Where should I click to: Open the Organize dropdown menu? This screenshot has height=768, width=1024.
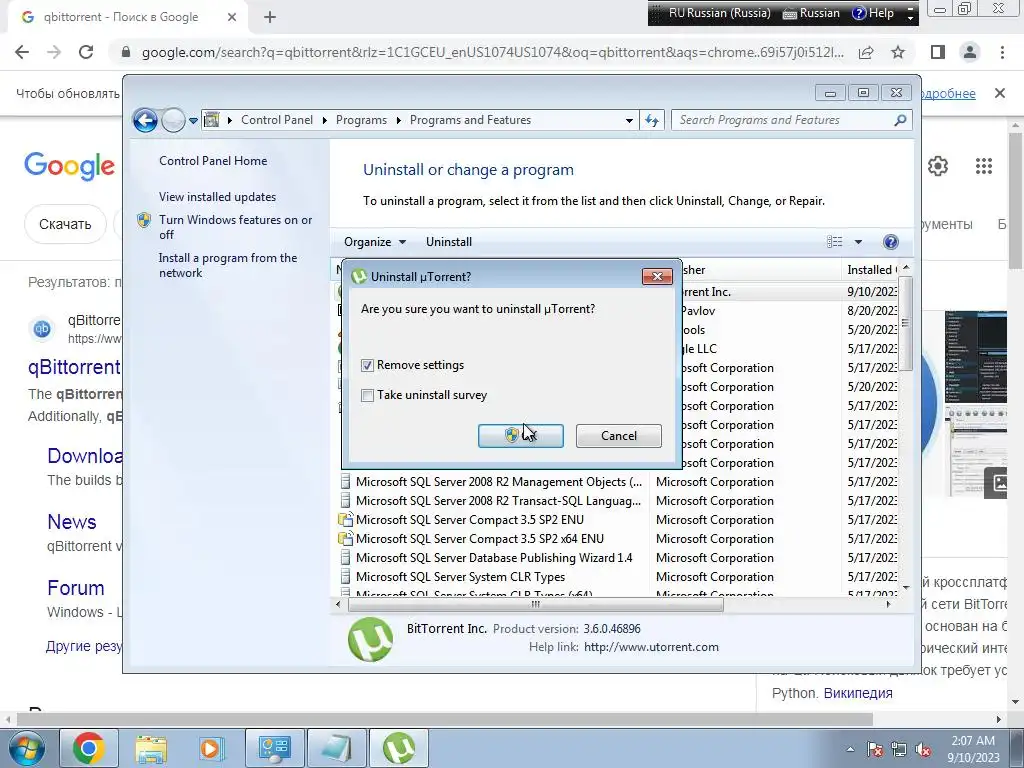point(375,242)
